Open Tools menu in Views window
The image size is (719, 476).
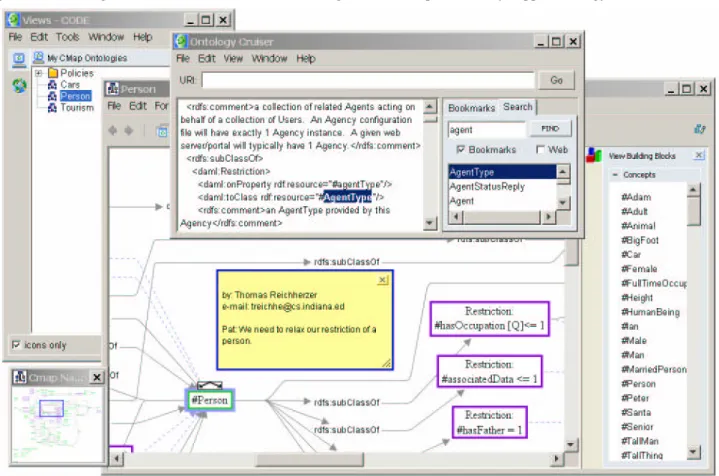click(x=67, y=37)
